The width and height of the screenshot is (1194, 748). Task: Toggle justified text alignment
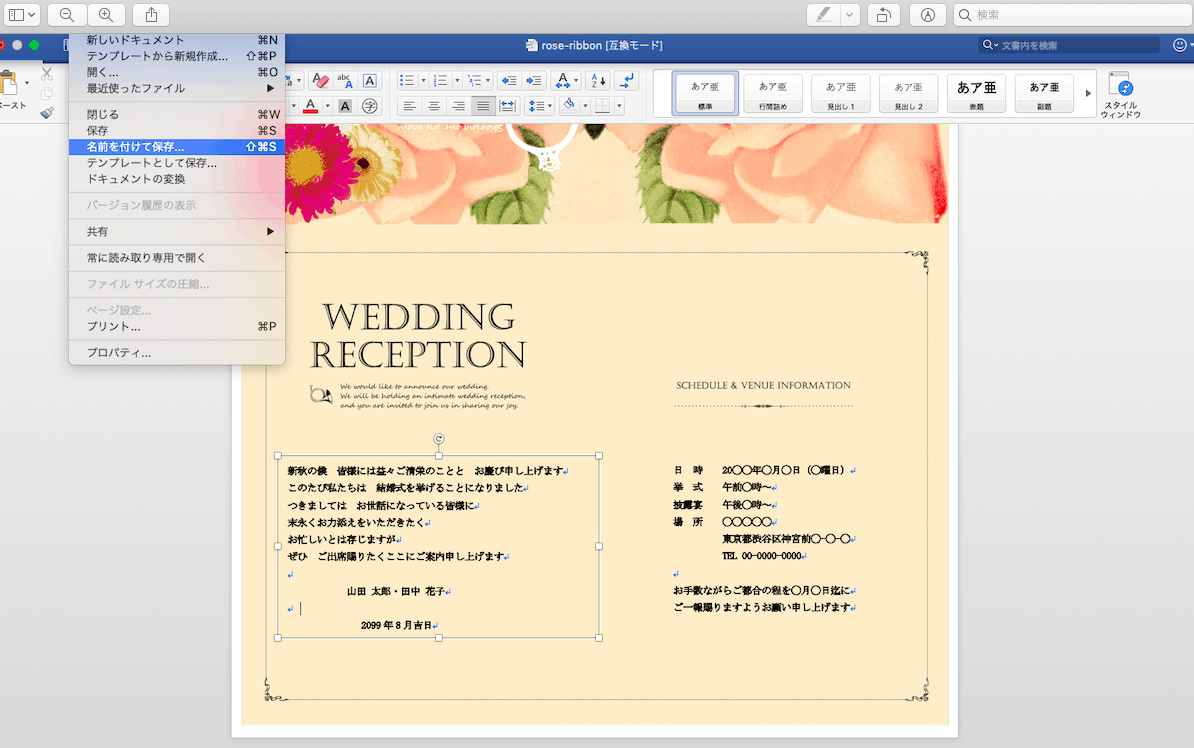pyautogui.click(x=482, y=106)
